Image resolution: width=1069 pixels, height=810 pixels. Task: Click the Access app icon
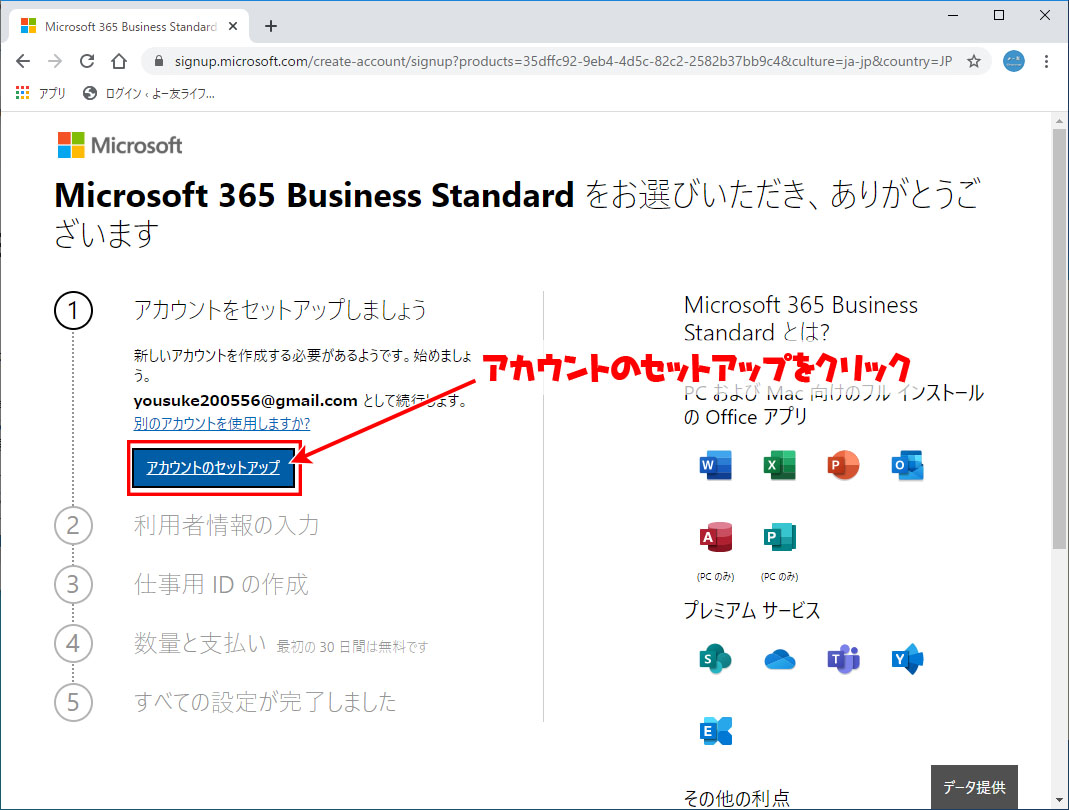click(715, 537)
